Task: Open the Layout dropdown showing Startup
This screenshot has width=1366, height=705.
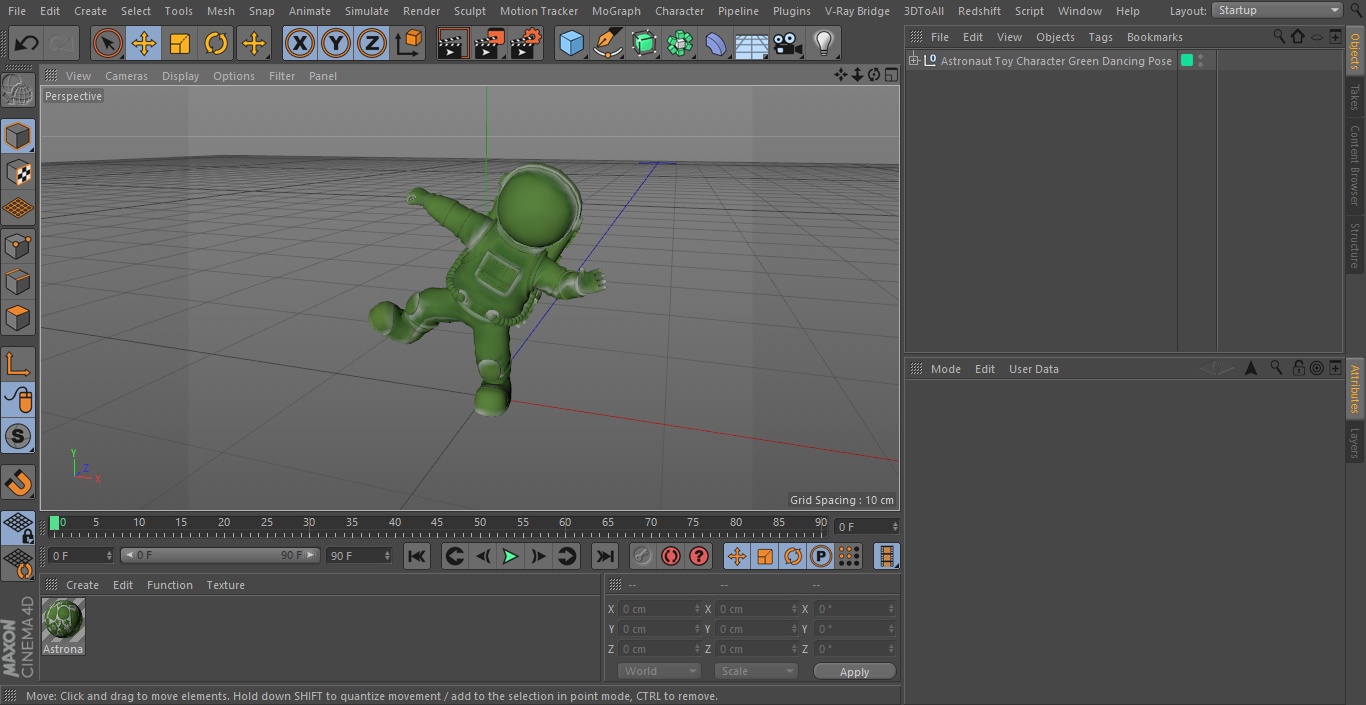Action: (x=1278, y=10)
